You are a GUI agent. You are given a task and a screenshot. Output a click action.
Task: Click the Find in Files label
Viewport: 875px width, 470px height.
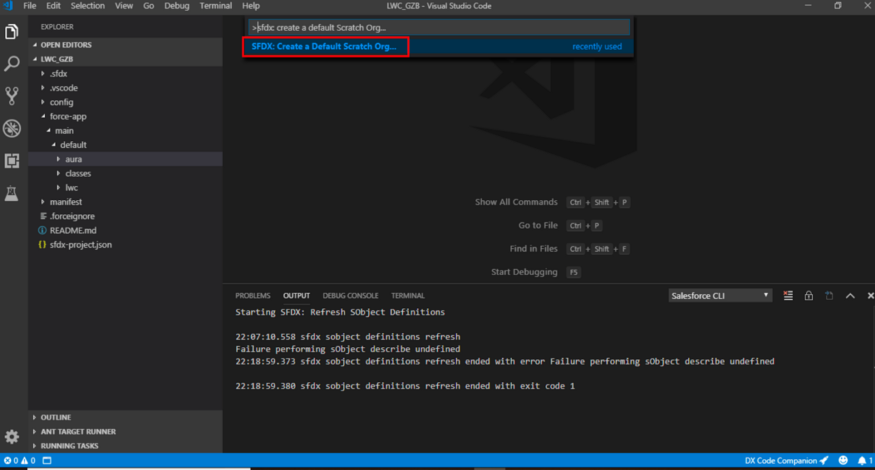click(533, 249)
